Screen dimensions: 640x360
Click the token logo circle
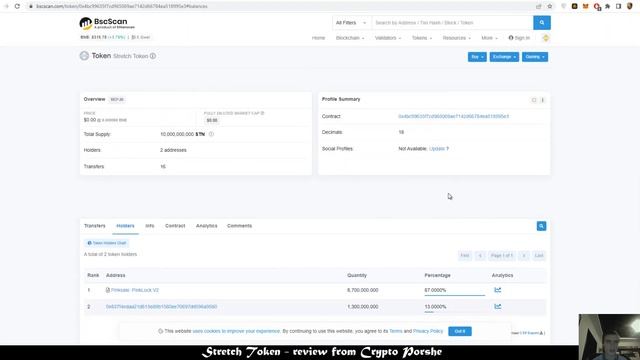[x=84, y=56]
